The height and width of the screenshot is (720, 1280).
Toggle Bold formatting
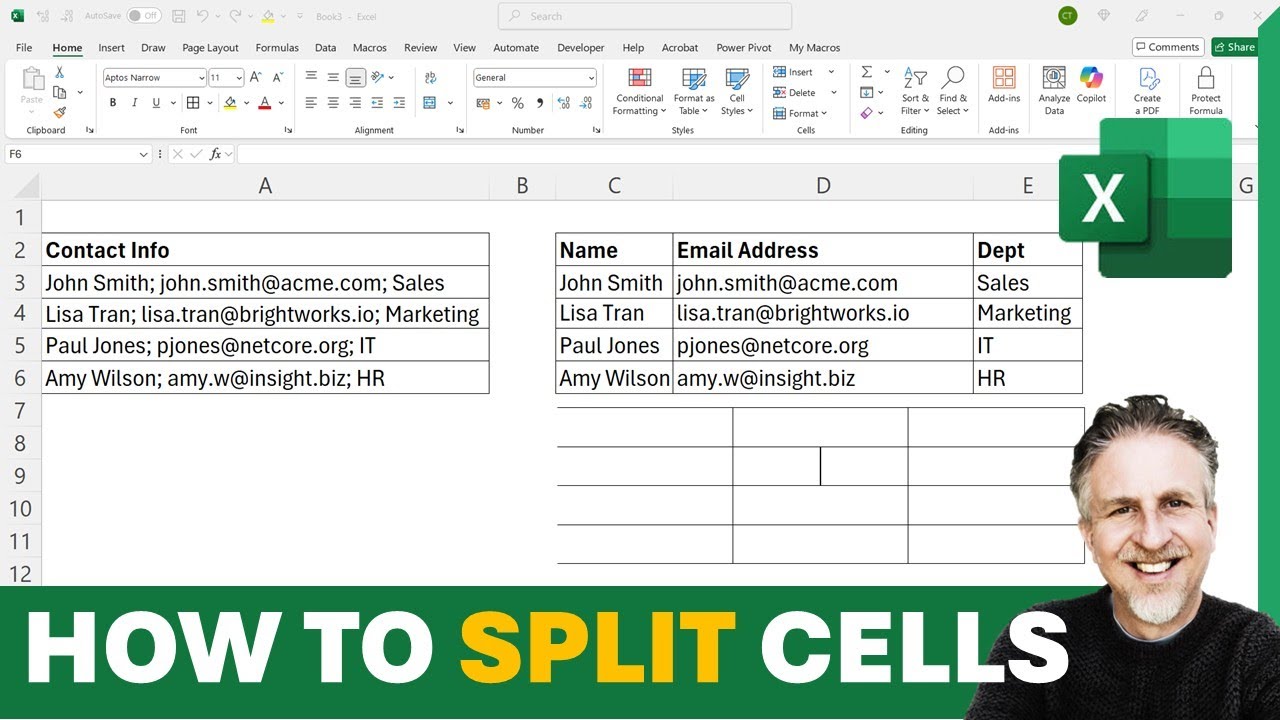click(113, 103)
